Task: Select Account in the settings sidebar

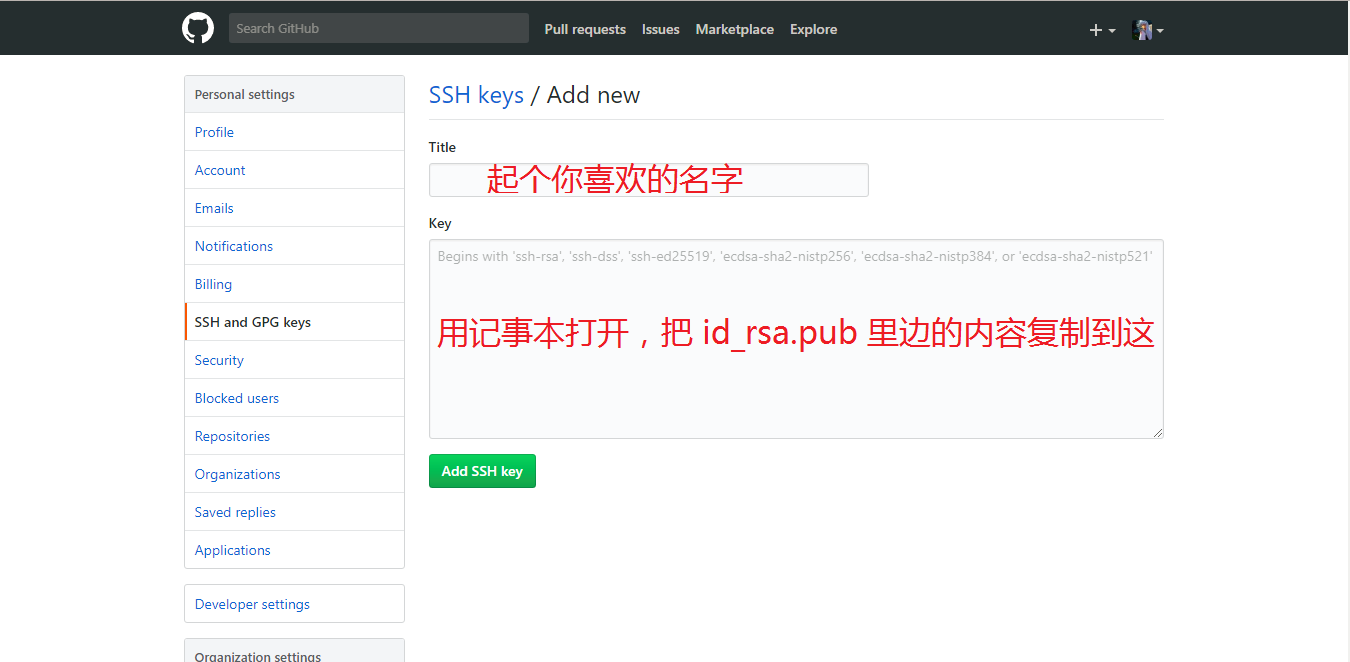Action: [220, 170]
